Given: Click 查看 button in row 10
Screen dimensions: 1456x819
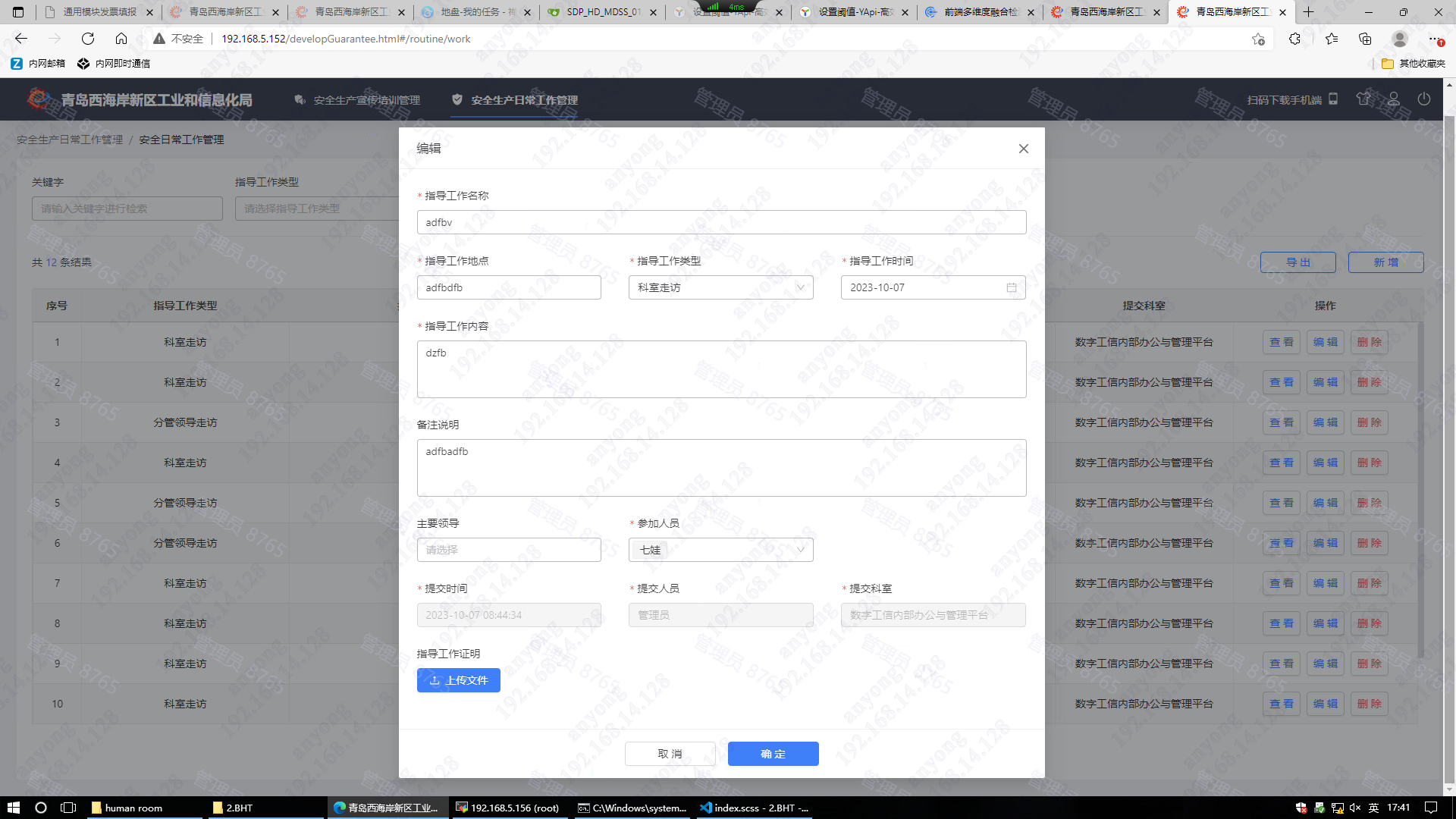Looking at the screenshot, I should click(x=1282, y=704).
